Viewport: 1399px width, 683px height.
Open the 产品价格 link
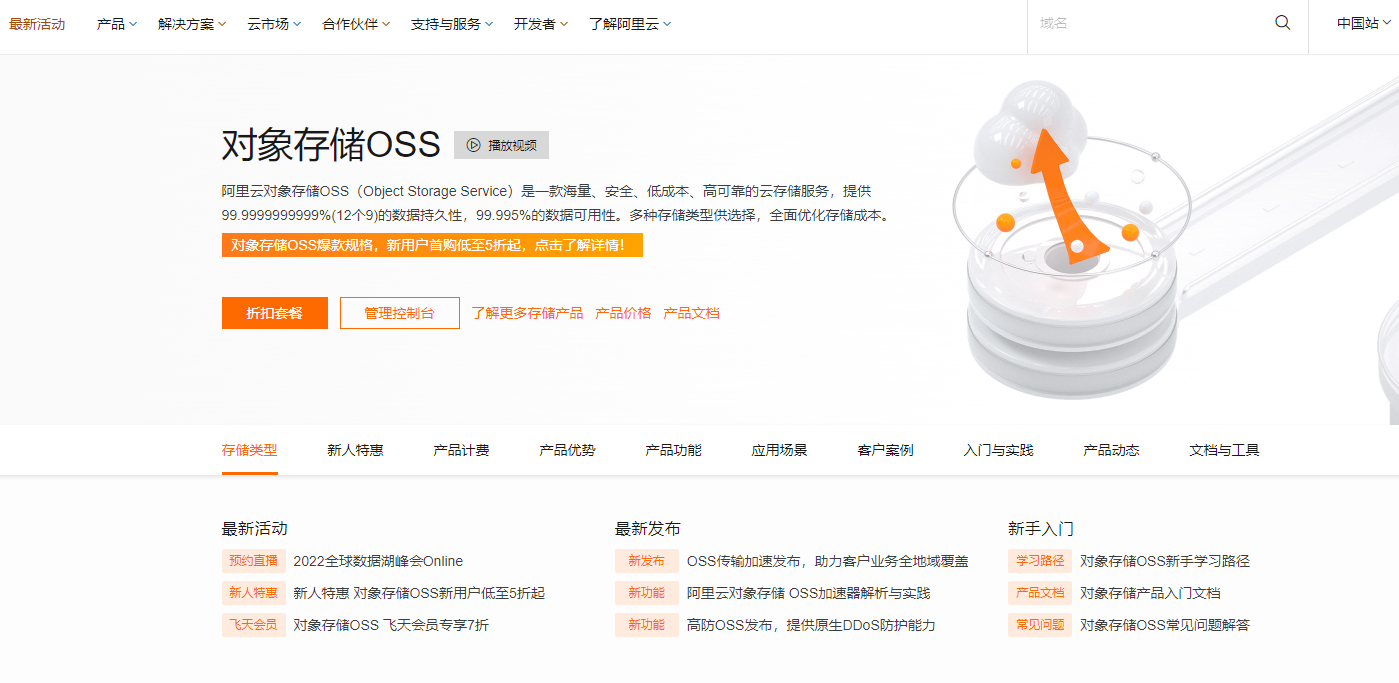coord(623,313)
